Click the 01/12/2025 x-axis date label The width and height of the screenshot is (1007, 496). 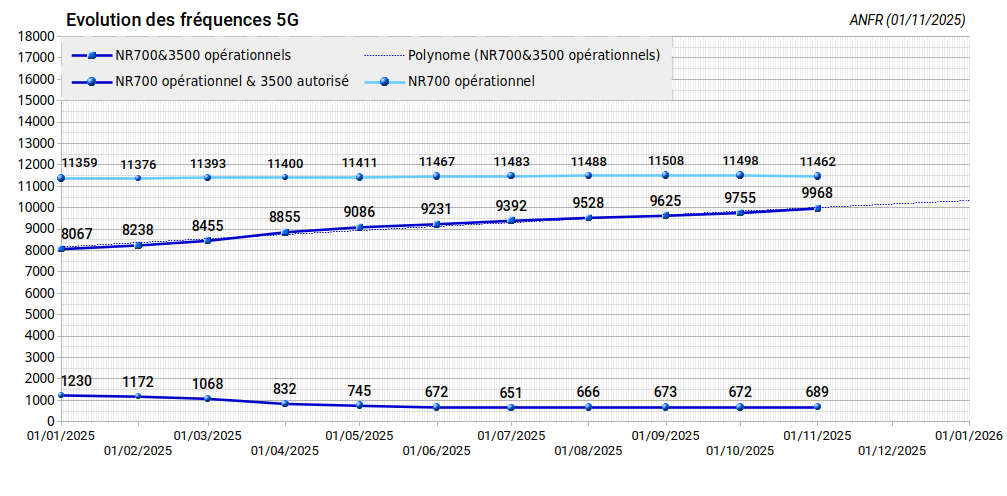click(x=892, y=451)
